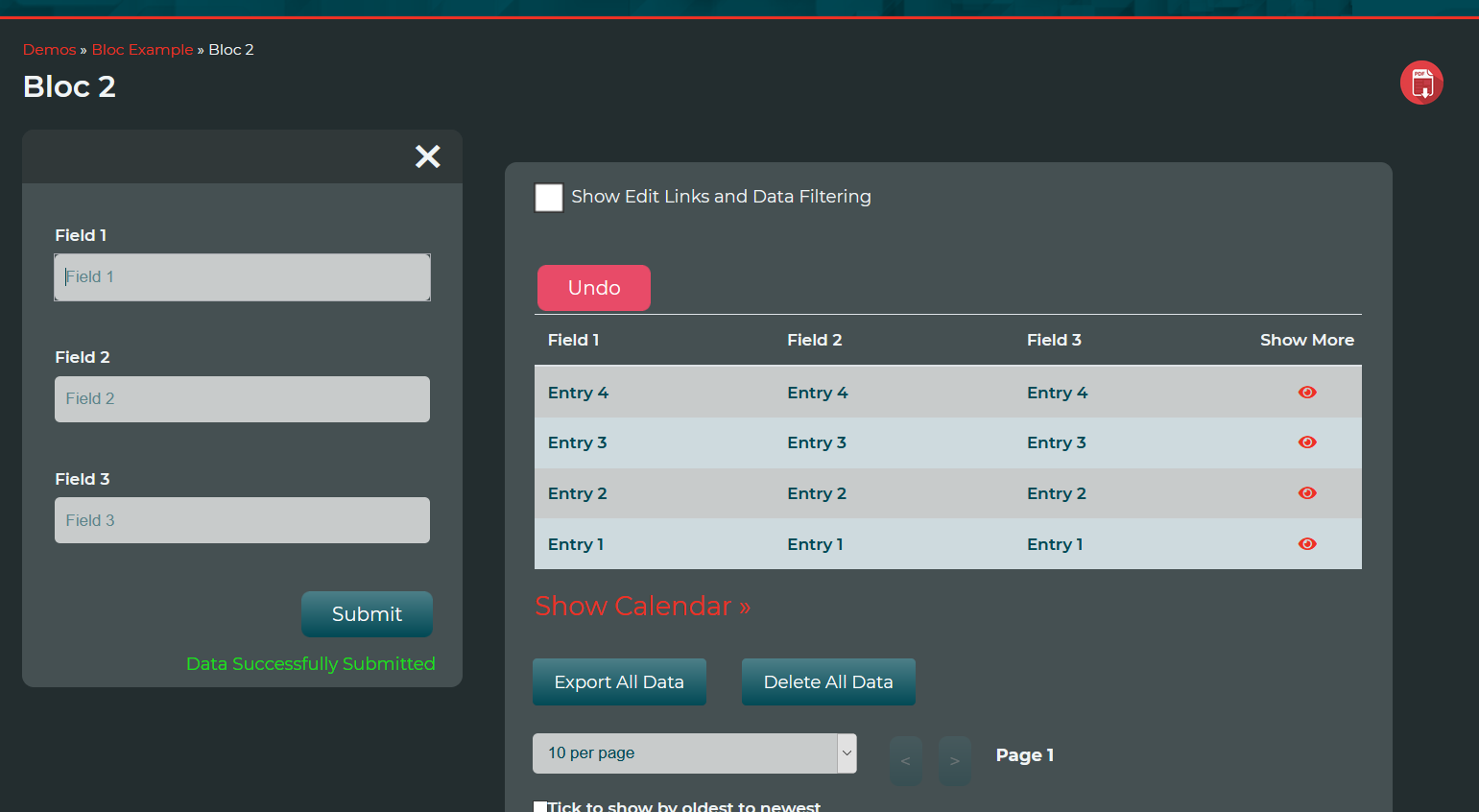Viewport: 1479px width, 812px height.
Task: Focus the Field 2 input box
Action: (242, 399)
